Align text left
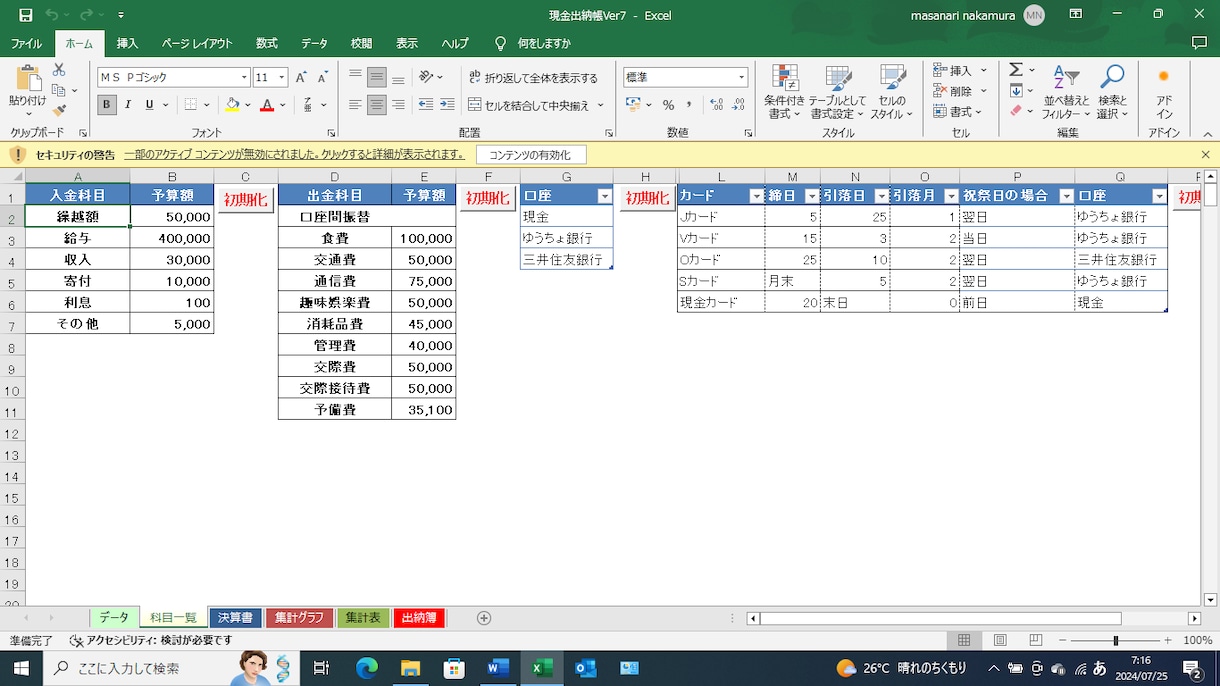1220x686 pixels. [355, 104]
